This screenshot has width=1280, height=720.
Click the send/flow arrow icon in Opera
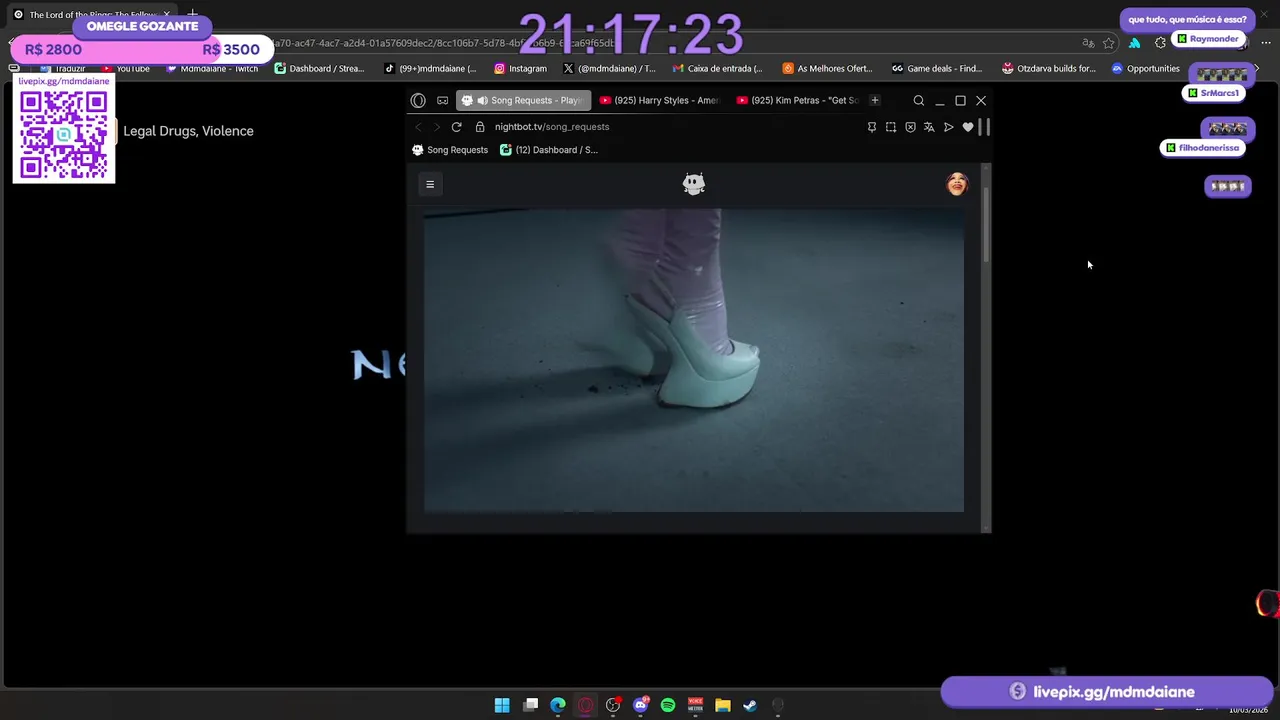[949, 127]
